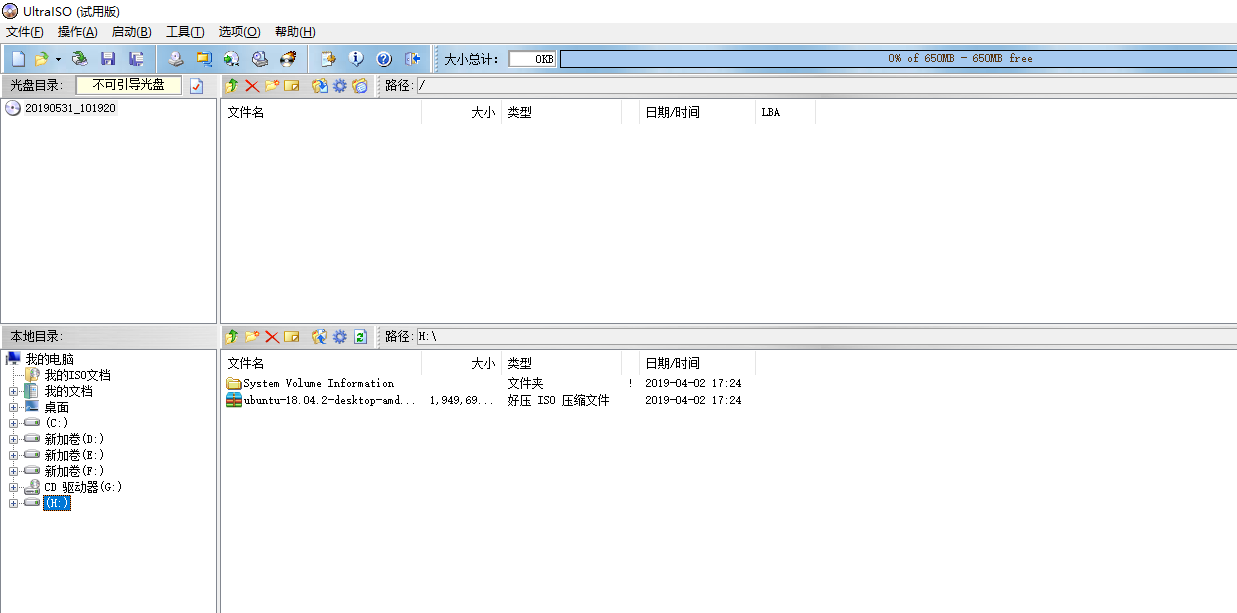Click the Open file folder icon

(42, 59)
